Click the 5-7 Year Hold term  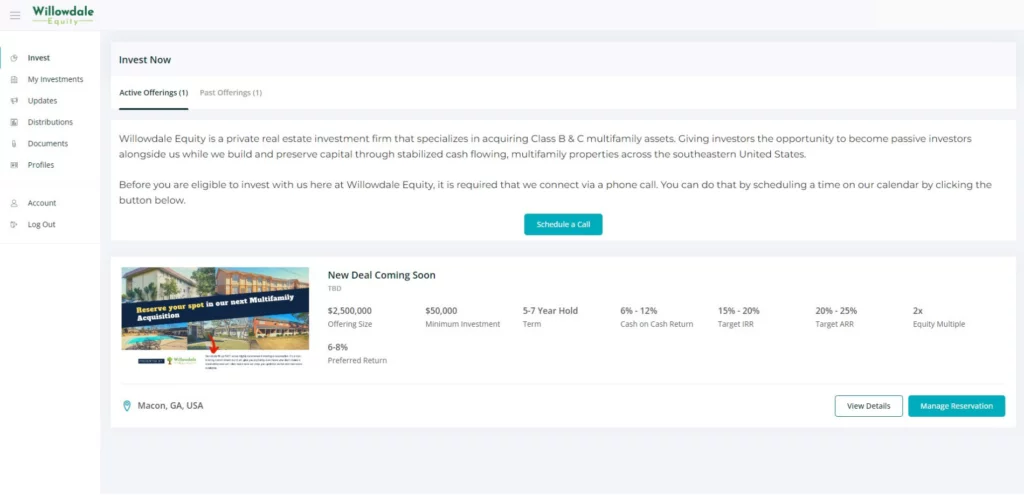coord(551,311)
